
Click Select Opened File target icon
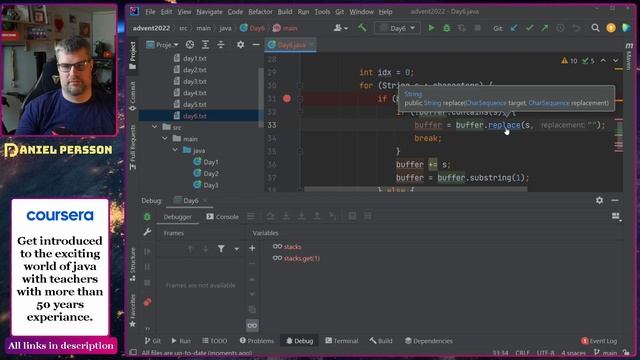click(190, 44)
